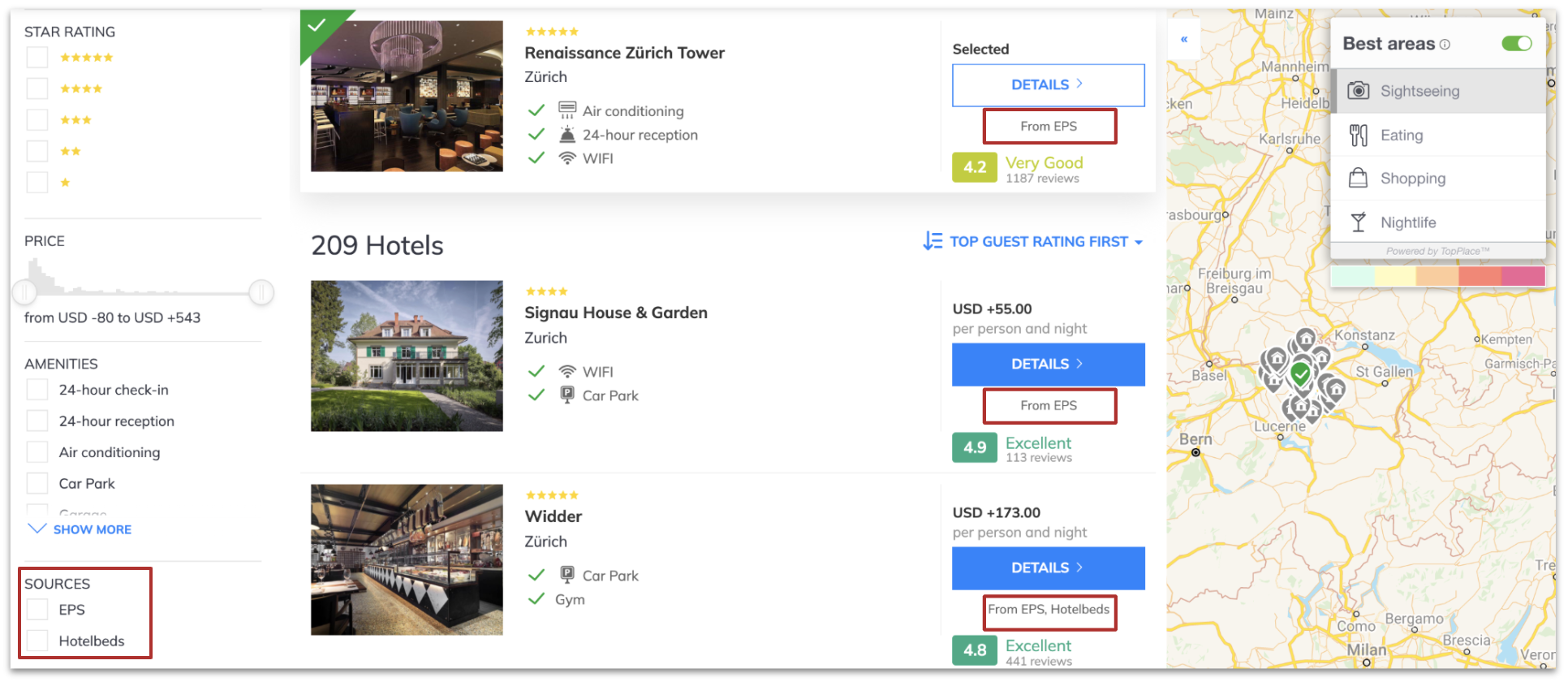The image size is (1568, 682).
Task: Tick the Hotelbeds source checkbox
Action: tap(37, 641)
